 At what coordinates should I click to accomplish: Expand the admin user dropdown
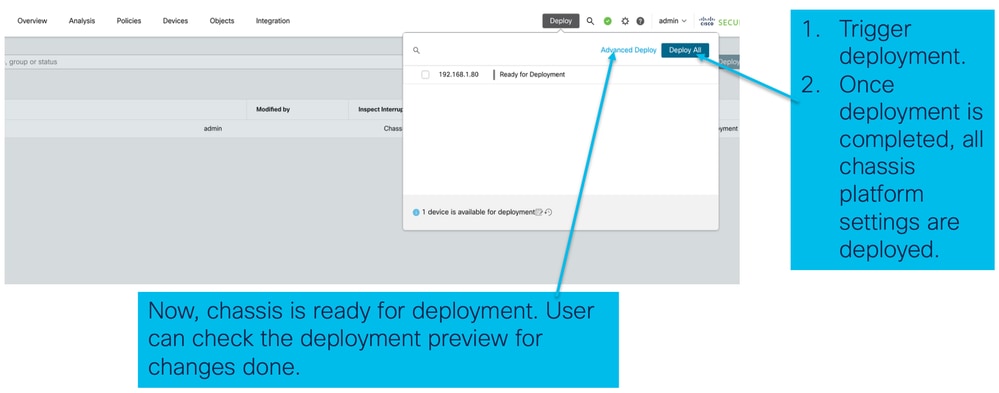[x=672, y=21]
